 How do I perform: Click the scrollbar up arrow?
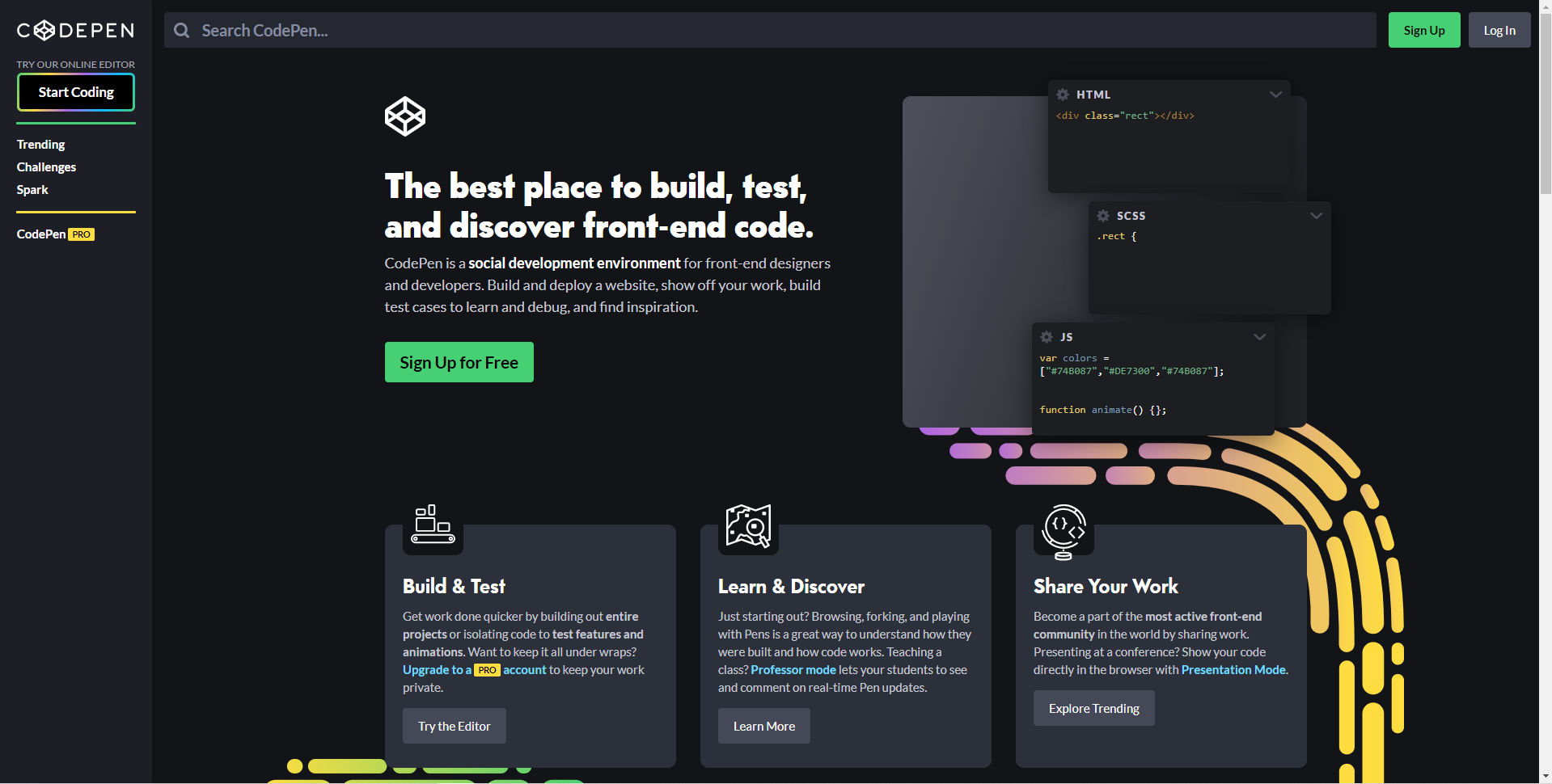click(1546, 6)
